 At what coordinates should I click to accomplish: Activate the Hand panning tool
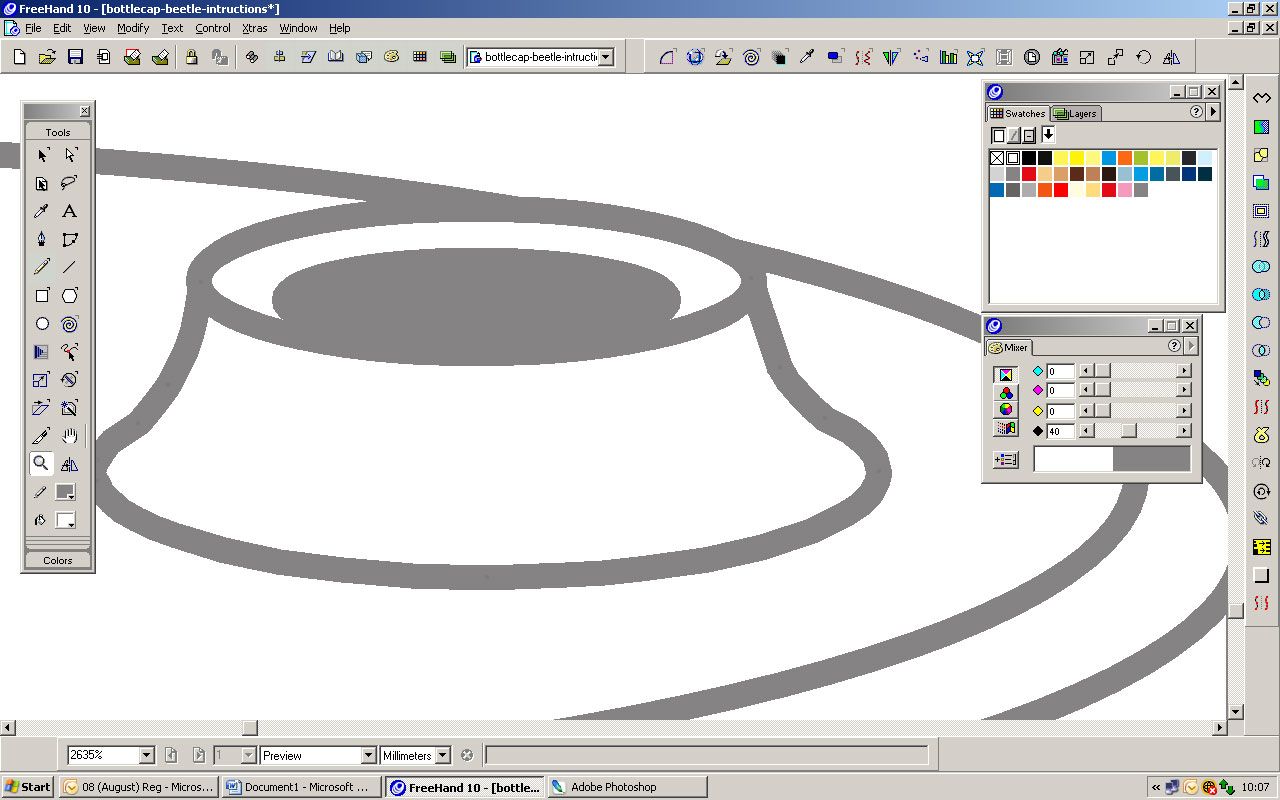click(x=70, y=435)
